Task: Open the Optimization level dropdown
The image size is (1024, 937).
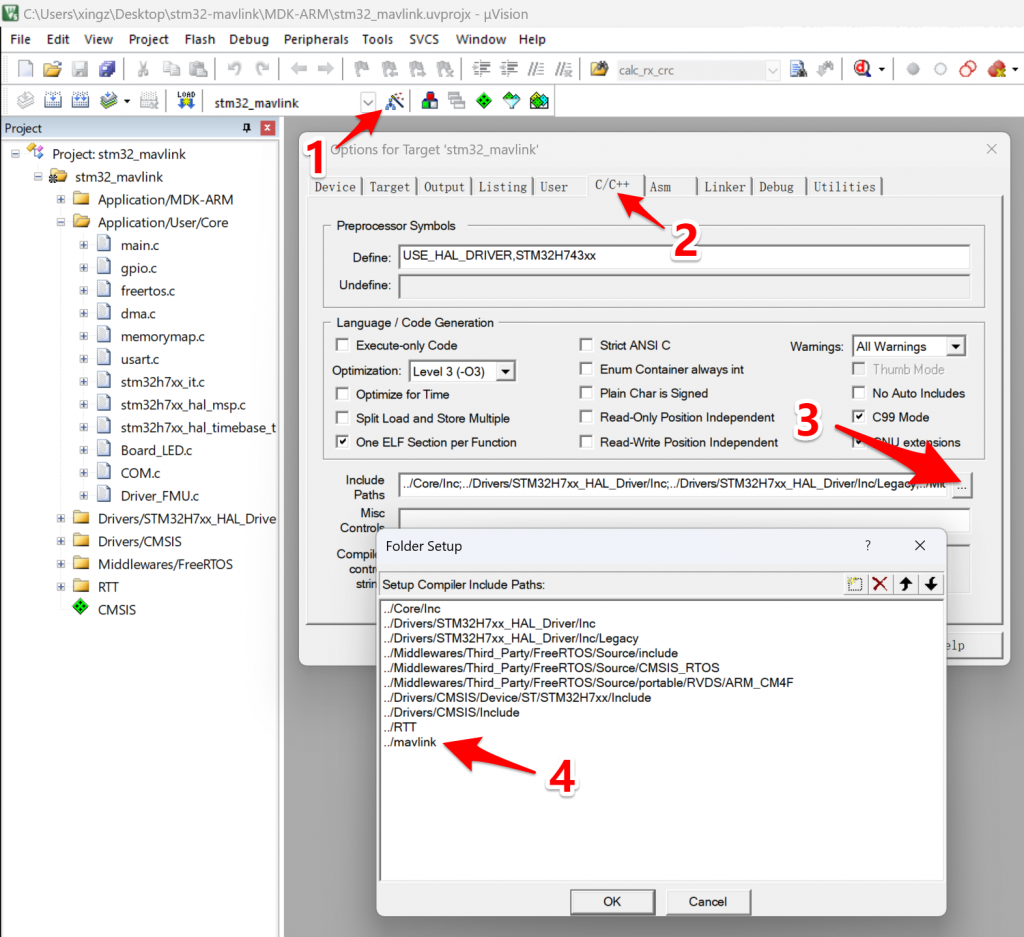Action: pyautogui.click(x=505, y=372)
